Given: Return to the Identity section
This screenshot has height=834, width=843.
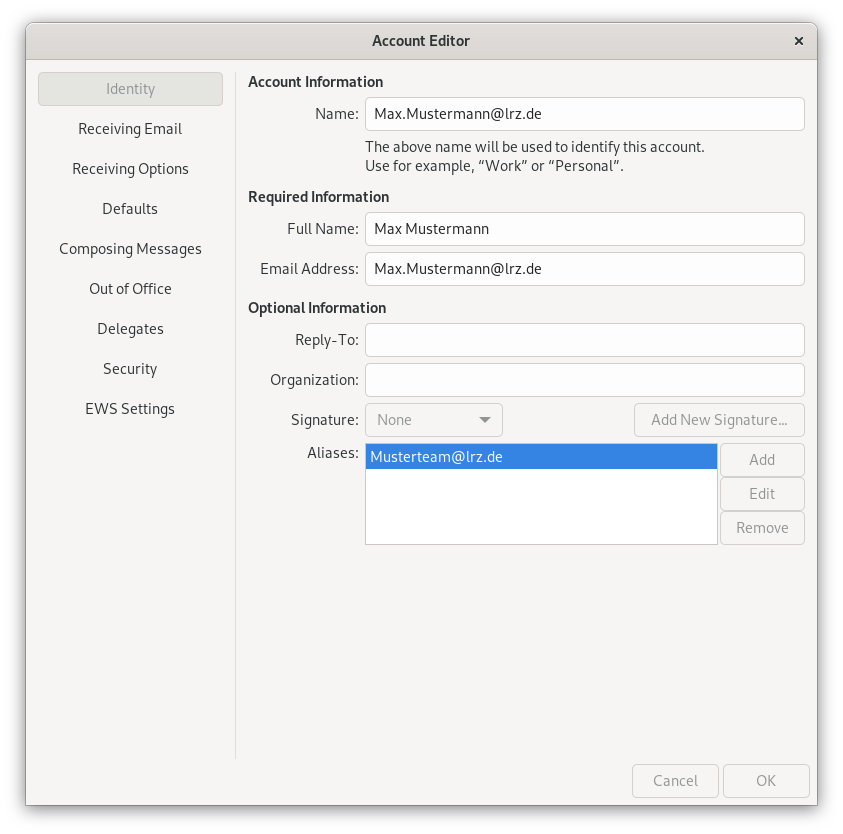Looking at the screenshot, I should (130, 88).
